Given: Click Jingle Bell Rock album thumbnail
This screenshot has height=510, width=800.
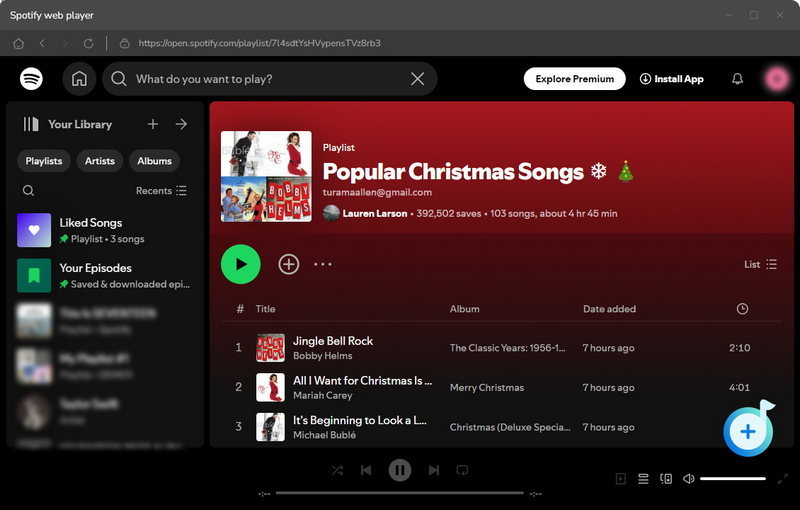Looking at the screenshot, I should pos(270,348).
